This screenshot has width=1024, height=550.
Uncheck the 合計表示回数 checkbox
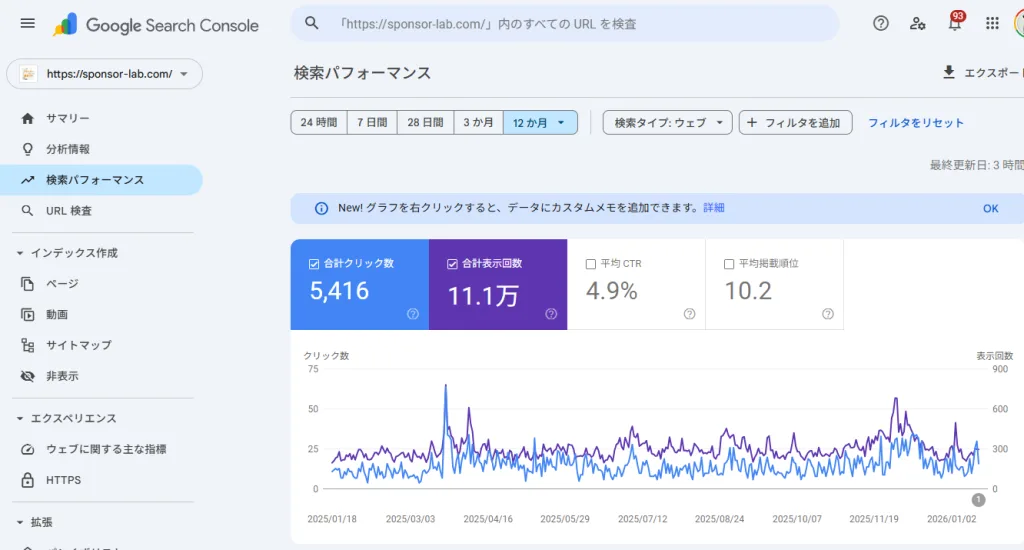click(452, 264)
